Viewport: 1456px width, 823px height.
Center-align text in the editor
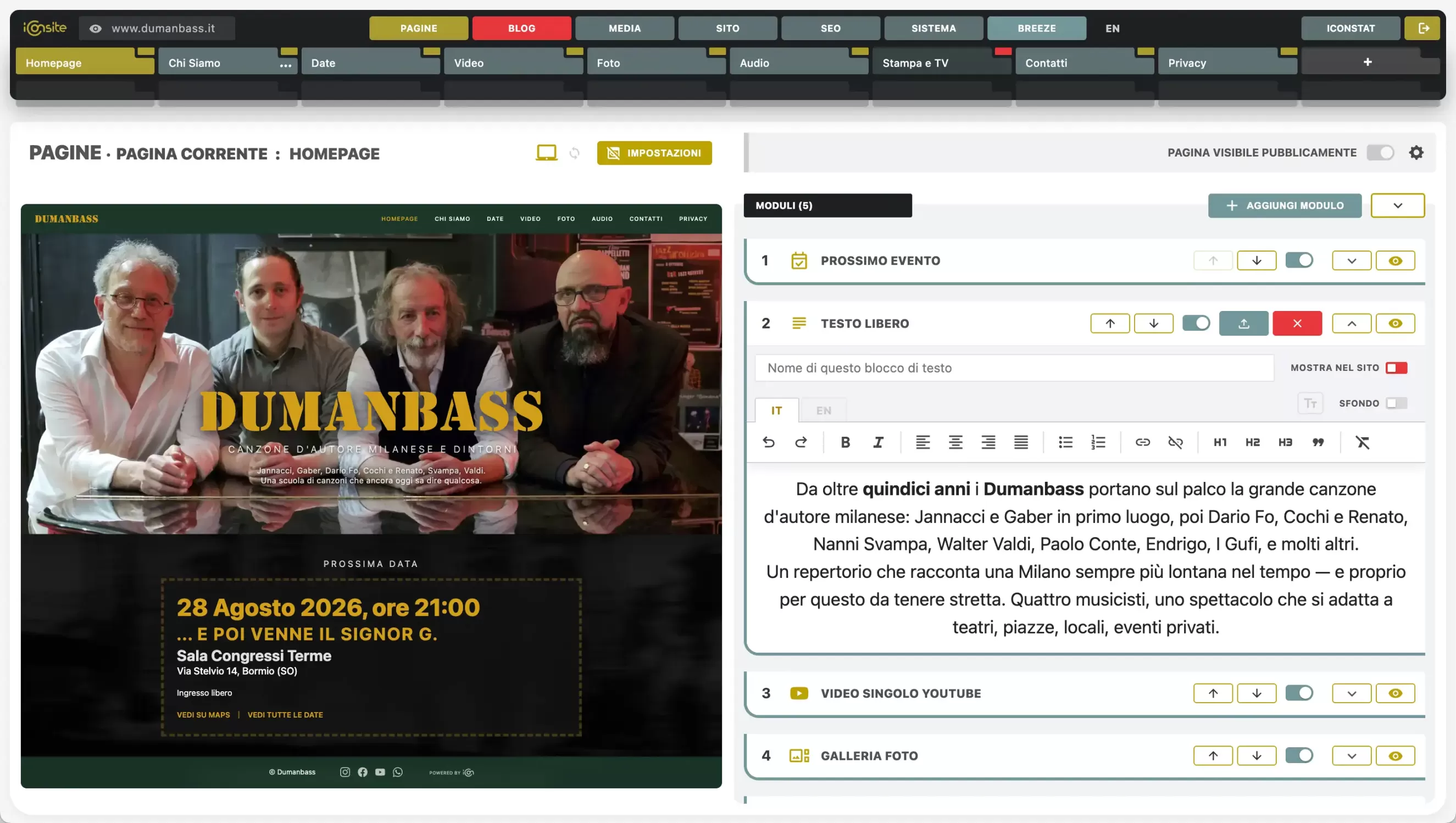[955, 442]
